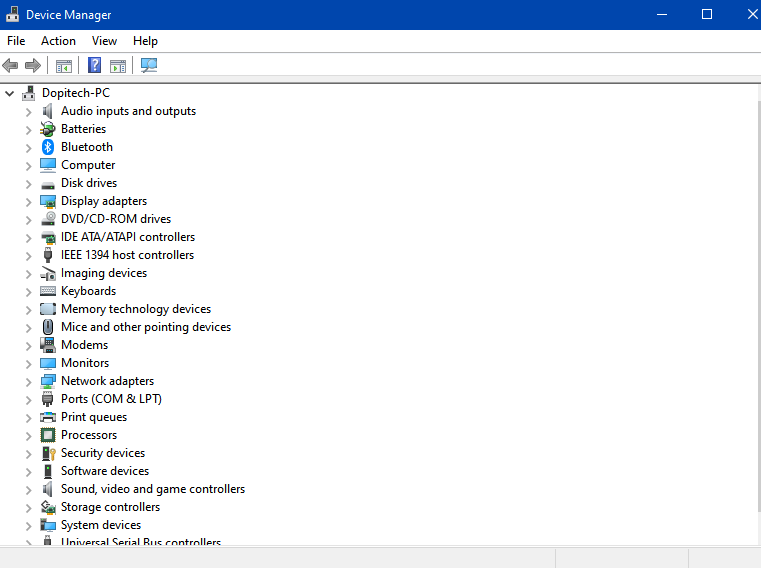Image resolution: width=761 pixels, height=568 pixels.
Task: Select Mice and other pointing devices
Action: tap(146, 327)
